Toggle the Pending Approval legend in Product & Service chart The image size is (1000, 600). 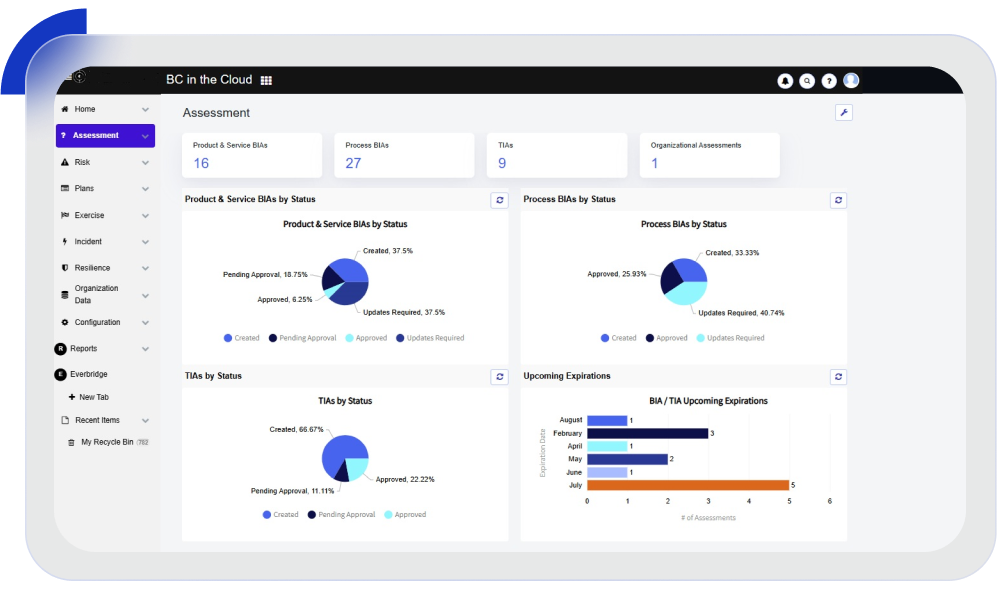[x=302, y=338]
